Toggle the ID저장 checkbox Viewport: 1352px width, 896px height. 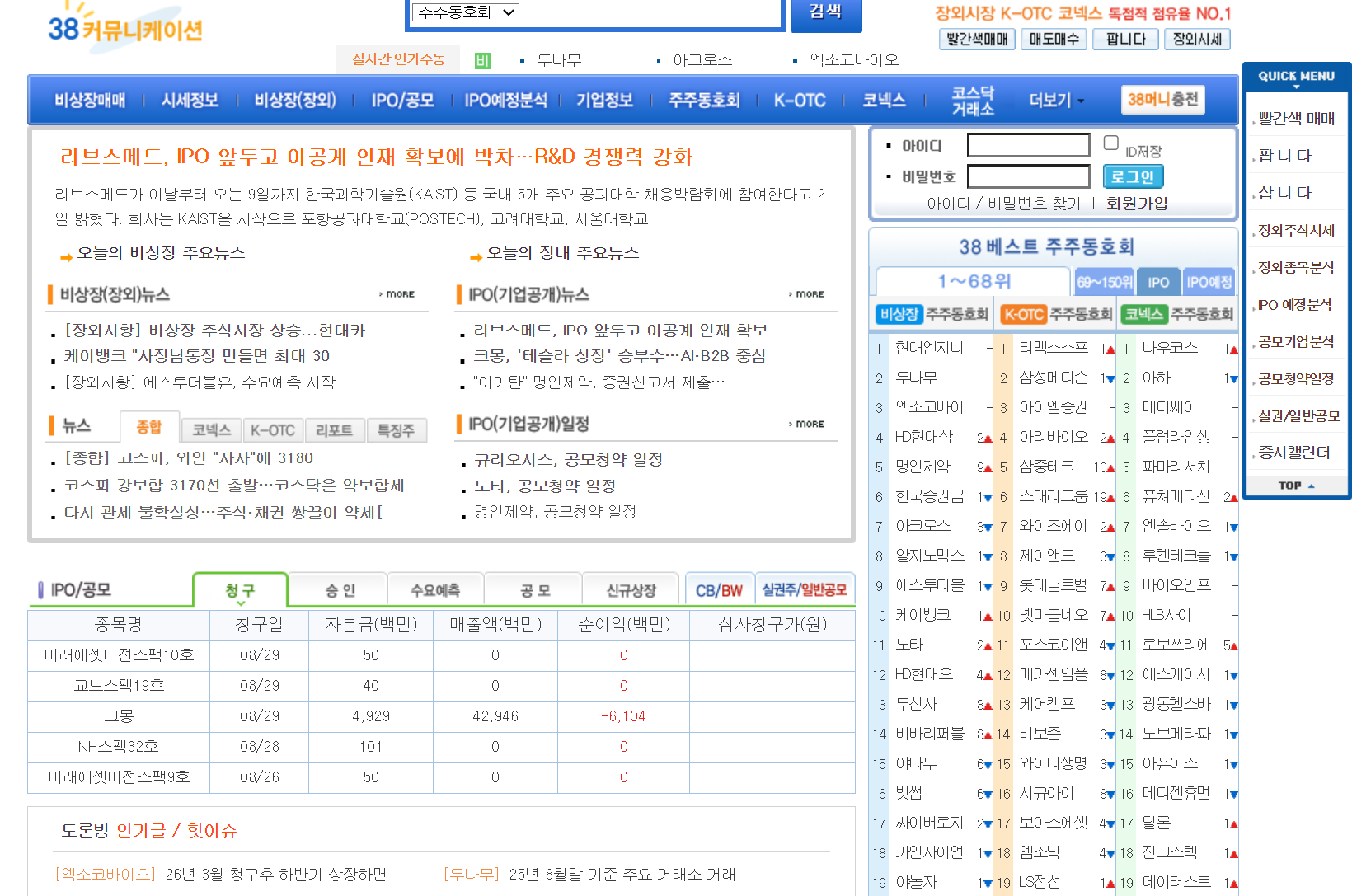pyautogui.click(x=1111, y=143)
